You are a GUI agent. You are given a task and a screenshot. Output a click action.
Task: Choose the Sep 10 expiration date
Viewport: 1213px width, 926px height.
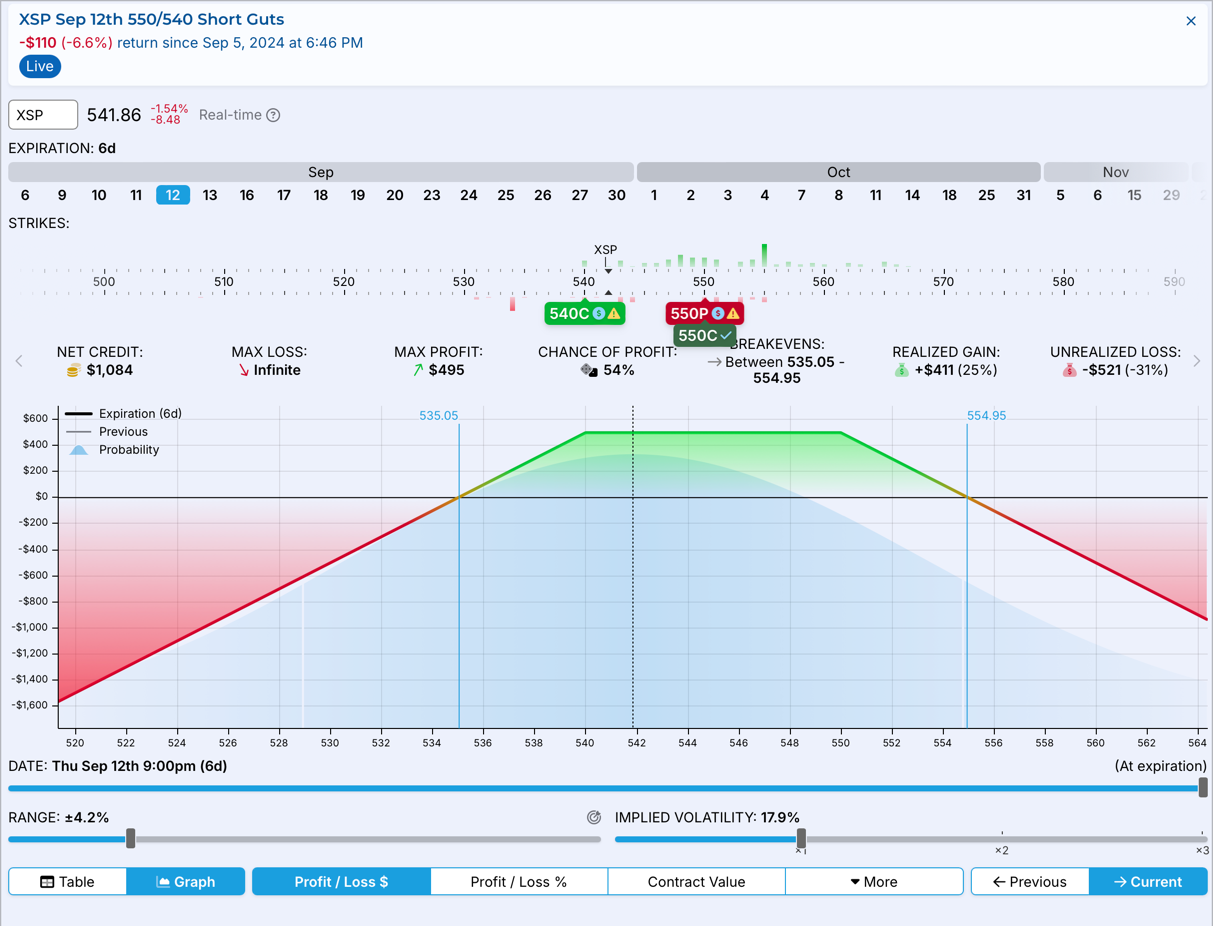coord(99,195)
